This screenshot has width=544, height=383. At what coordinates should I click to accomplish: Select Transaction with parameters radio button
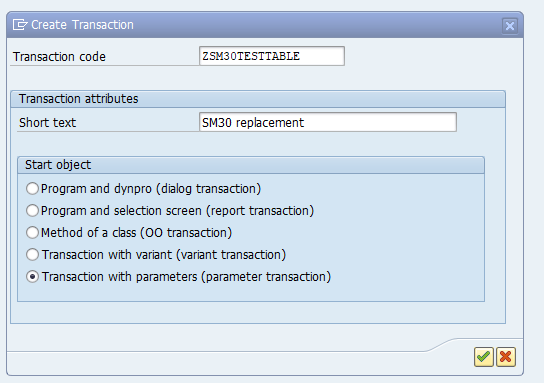tap(32, 276)
